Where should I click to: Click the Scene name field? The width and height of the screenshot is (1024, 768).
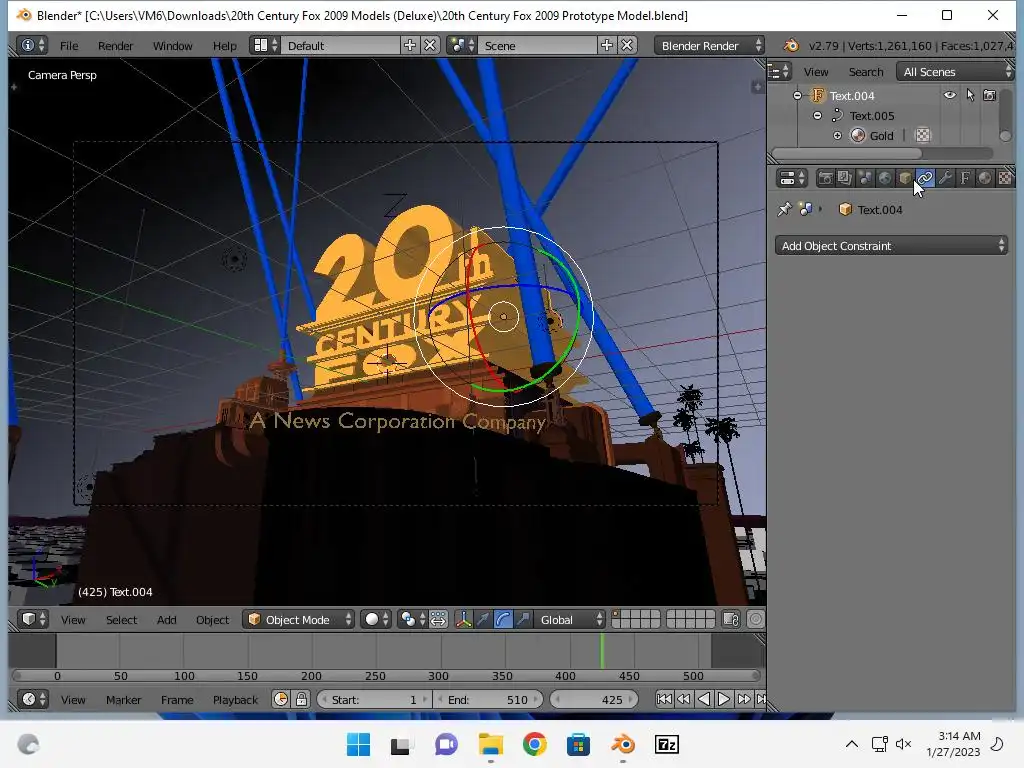(x=537, y=45)
